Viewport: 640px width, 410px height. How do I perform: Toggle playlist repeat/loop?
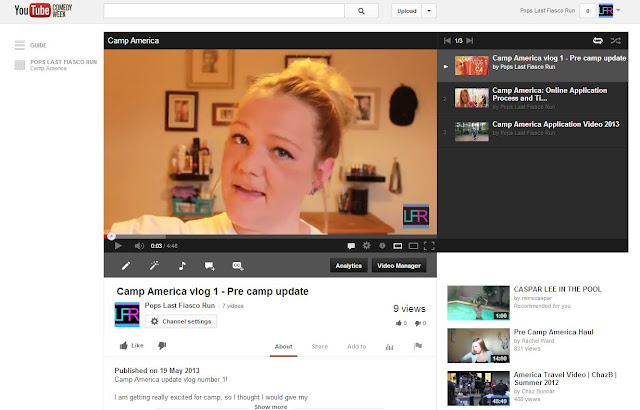pyautogui.click(x=598, y=40)
